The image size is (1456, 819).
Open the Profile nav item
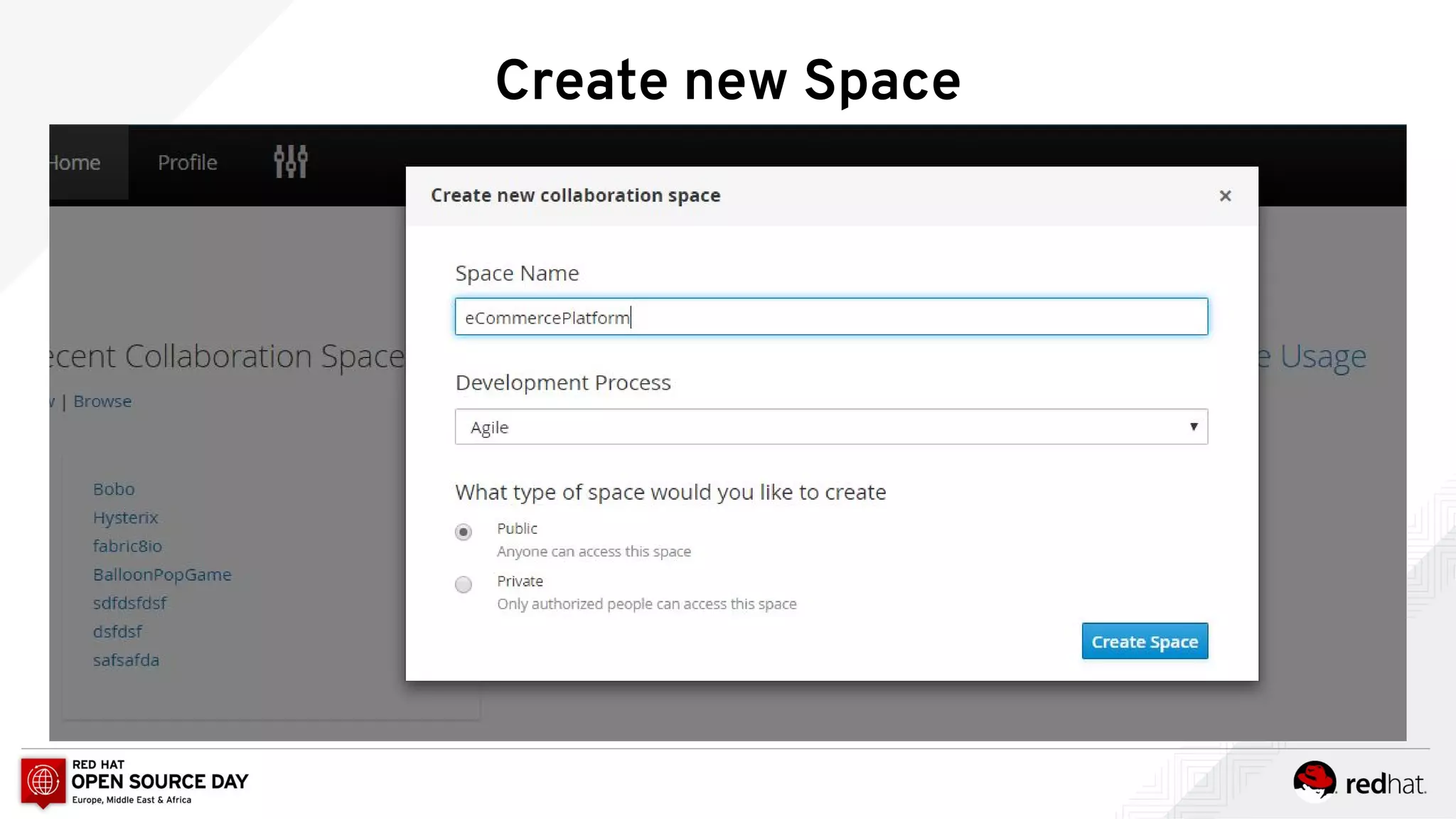pyautogui.click(x=187, y=162)
